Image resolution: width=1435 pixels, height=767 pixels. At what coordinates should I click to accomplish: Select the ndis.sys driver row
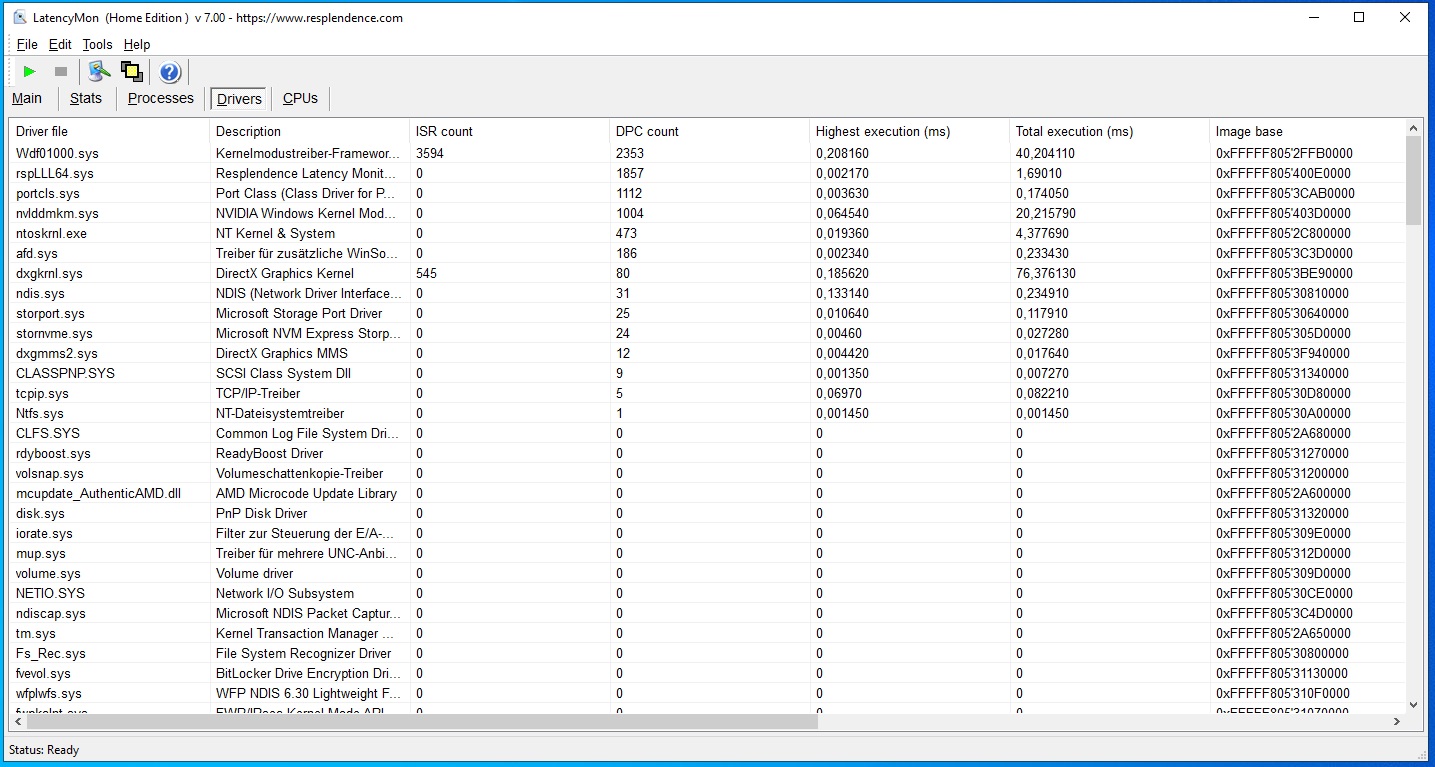707,293
